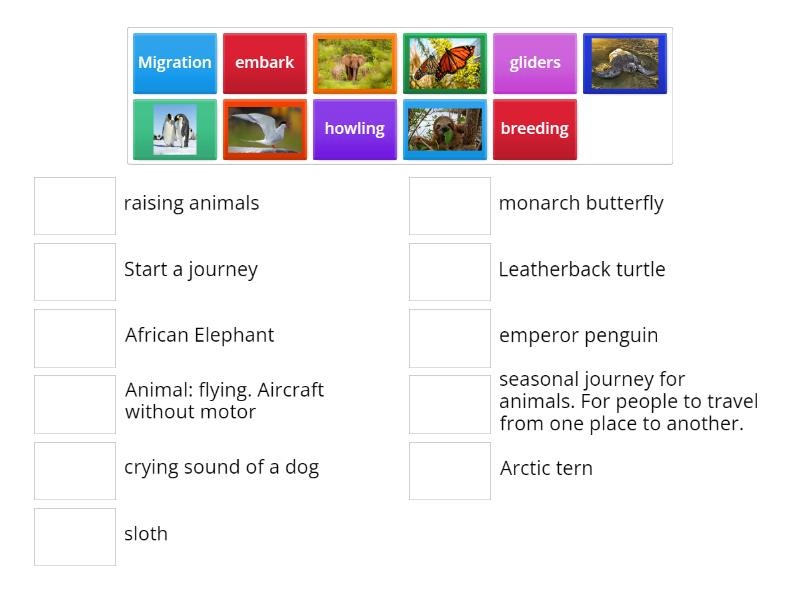The width and height of the screenshot is (800, 600).
Task: Select the sloth picture tile
Action: 445,129
